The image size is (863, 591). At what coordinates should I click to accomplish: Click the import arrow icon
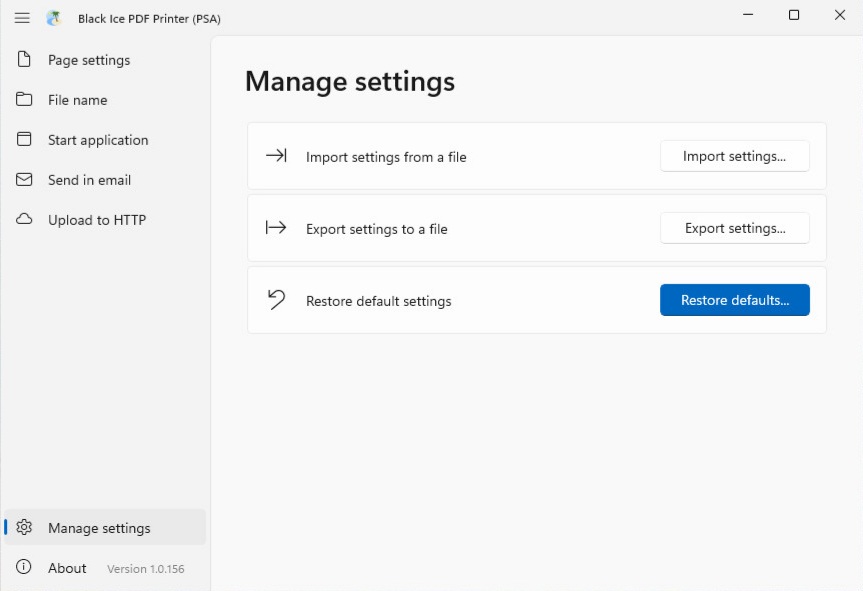tap(276, 156)
